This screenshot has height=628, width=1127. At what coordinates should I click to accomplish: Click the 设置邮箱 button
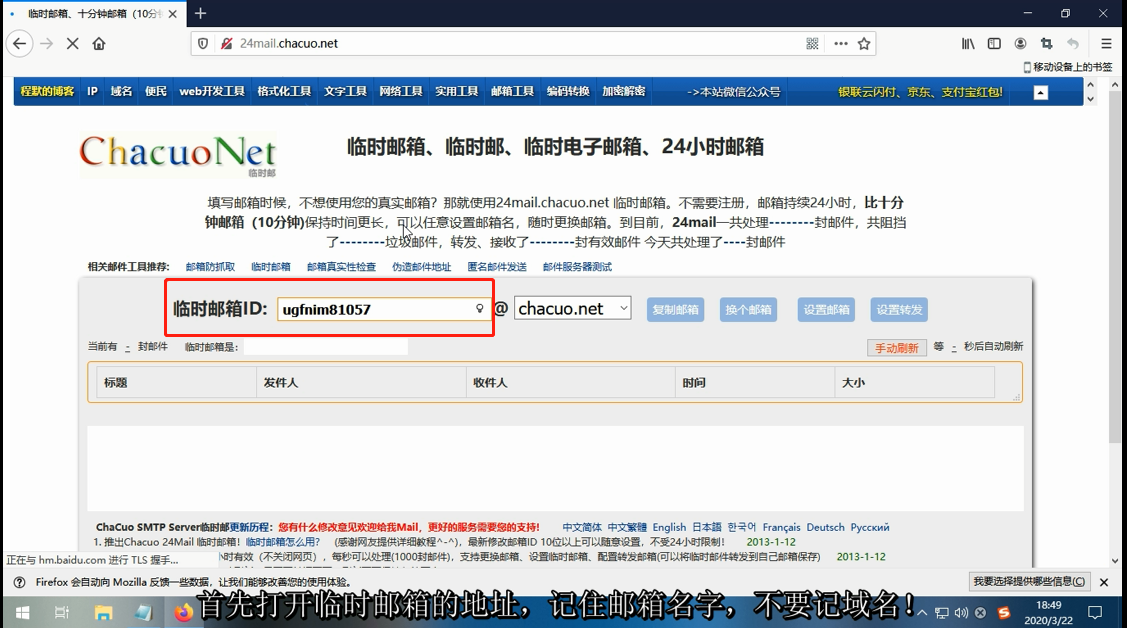[827, 310]
